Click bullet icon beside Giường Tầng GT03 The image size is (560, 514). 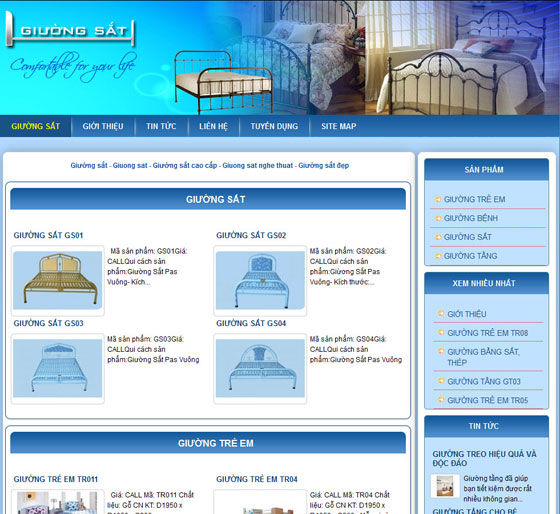(x=441, y=381)
